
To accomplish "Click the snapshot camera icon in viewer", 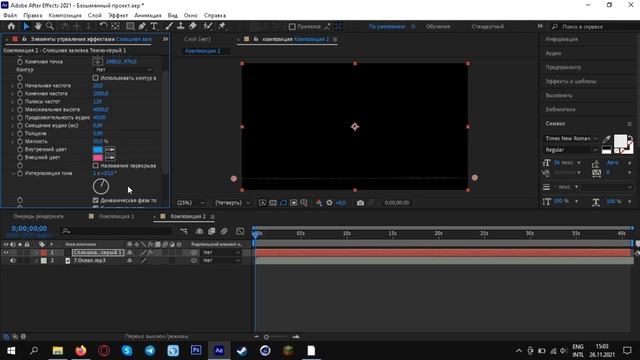I will tap(360, 203).
